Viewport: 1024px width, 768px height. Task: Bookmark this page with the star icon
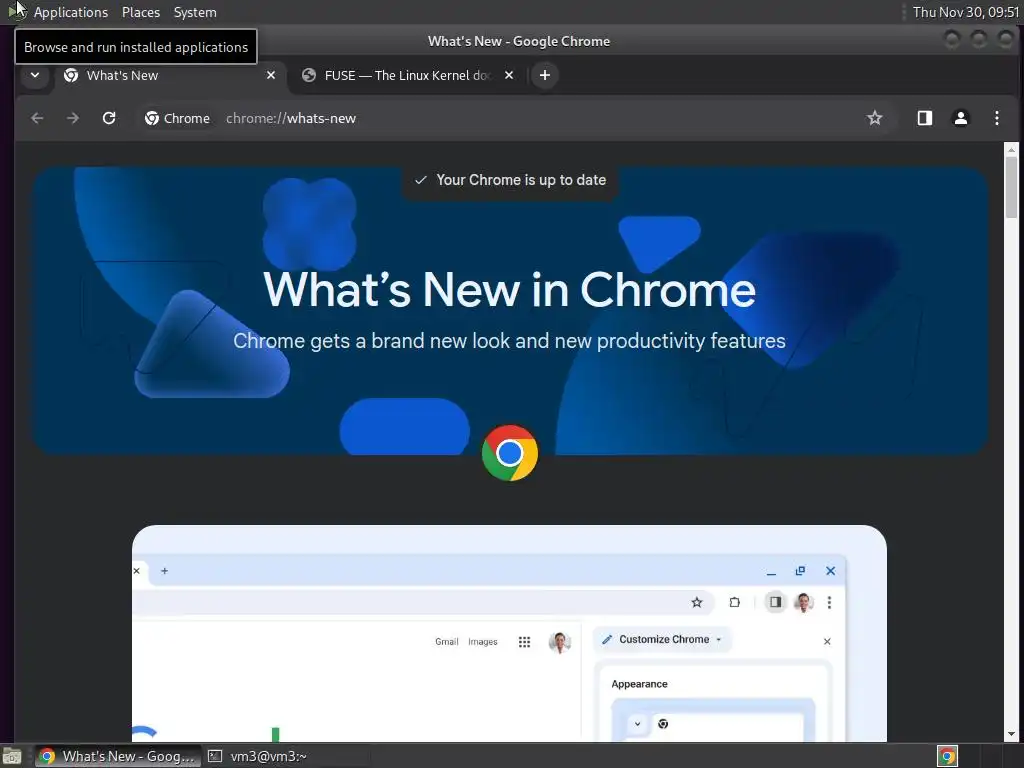coord(874,118)
